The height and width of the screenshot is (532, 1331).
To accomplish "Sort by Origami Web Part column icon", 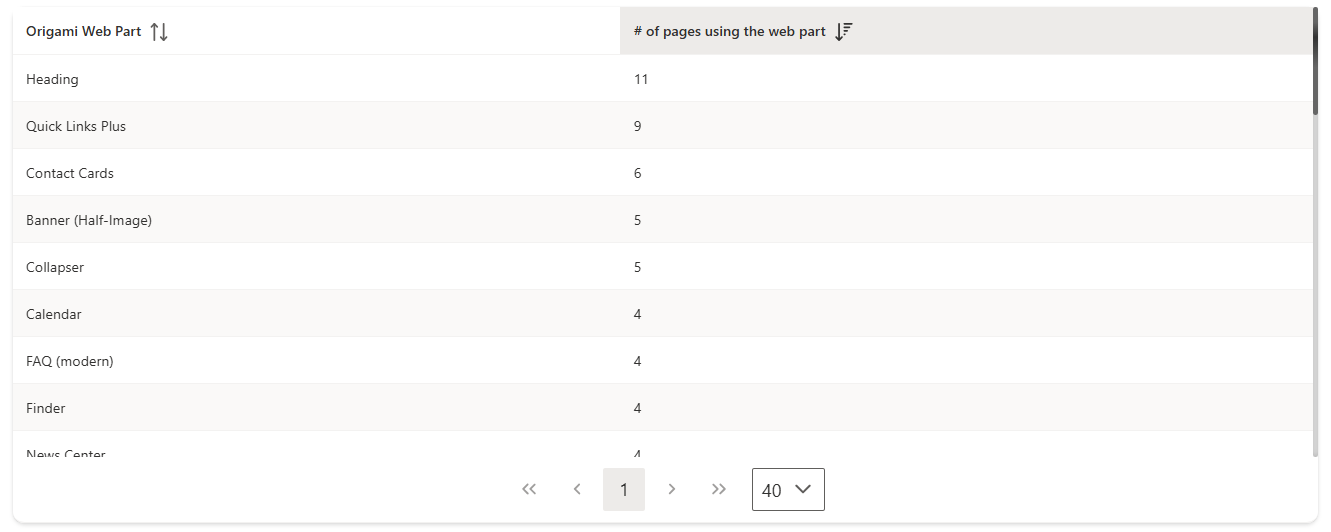I will point(159,32).
